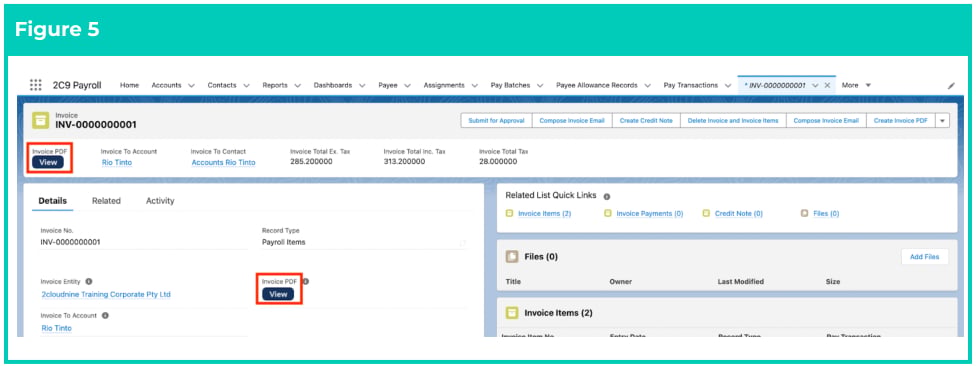Open the Assignments nav item
The width and height of the screenshot is (976, 366).
click(444, 85)
